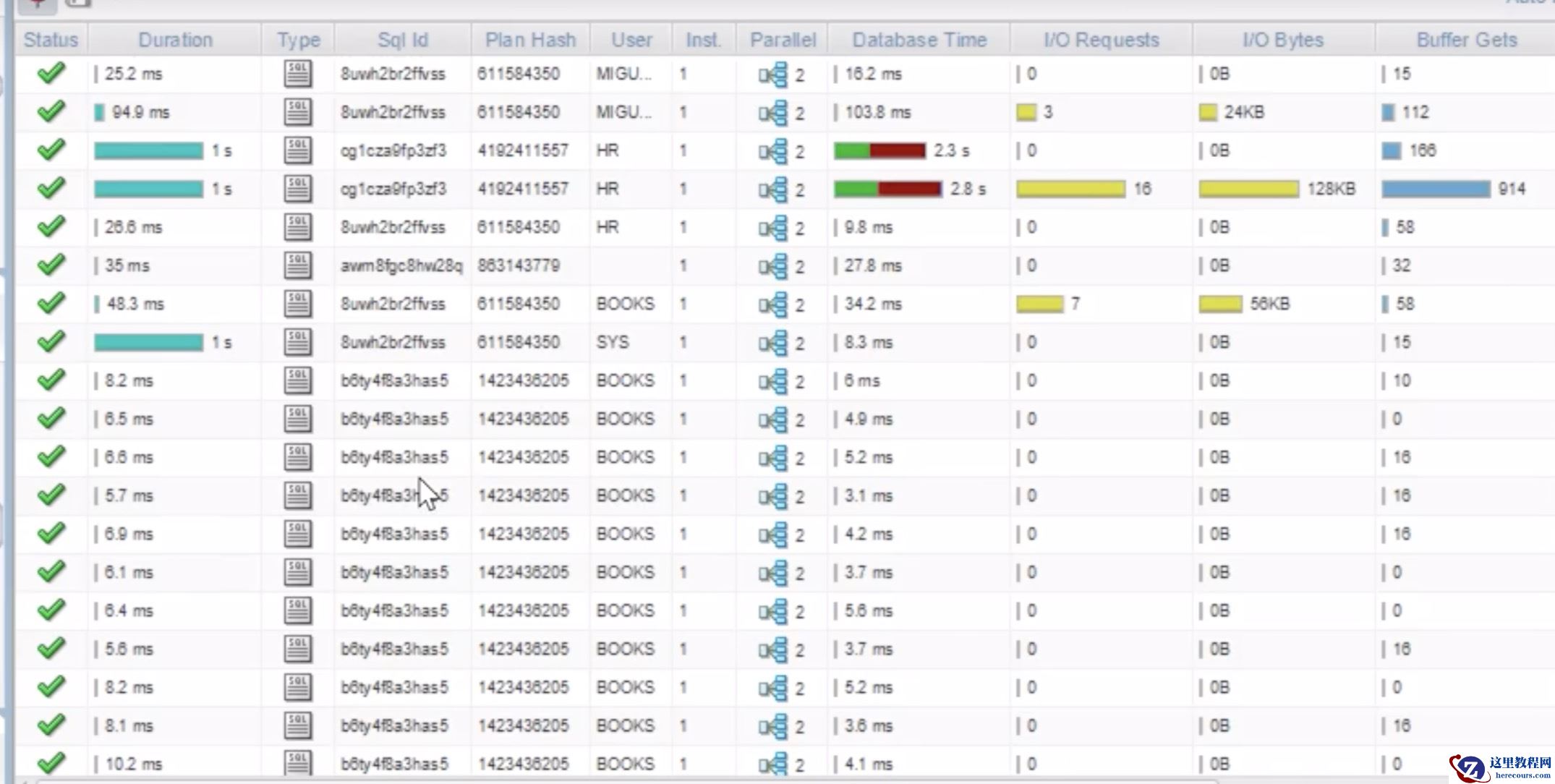The width and height of the screenshot is (1555, 784).
Task: Click the I/O Requests column header
Action: tap(1101, 40)
